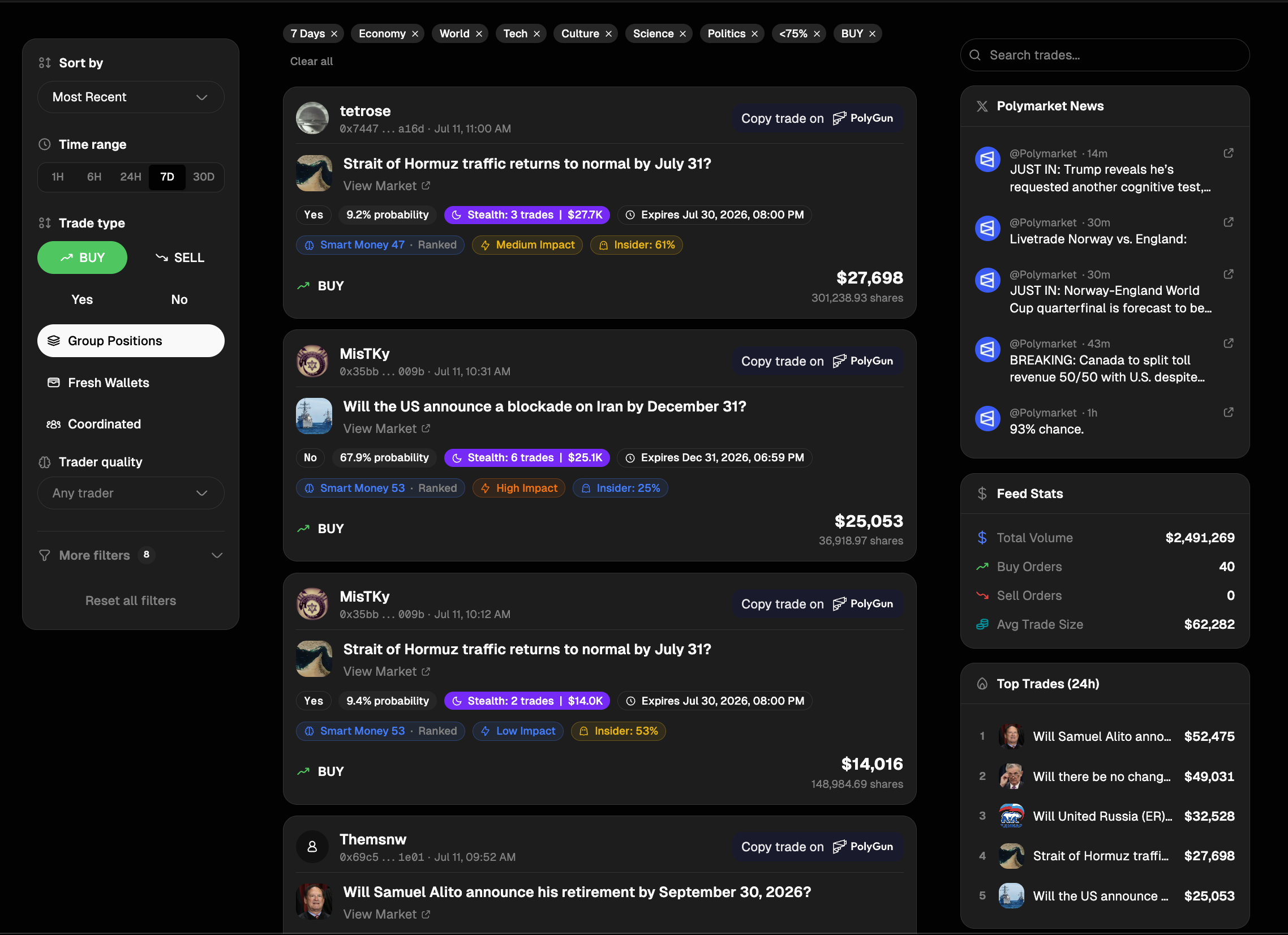Toggle Coordinated trades filter
Image resolution: width=1288 pixels, height=935 pixels.
(x=131, y=424)
